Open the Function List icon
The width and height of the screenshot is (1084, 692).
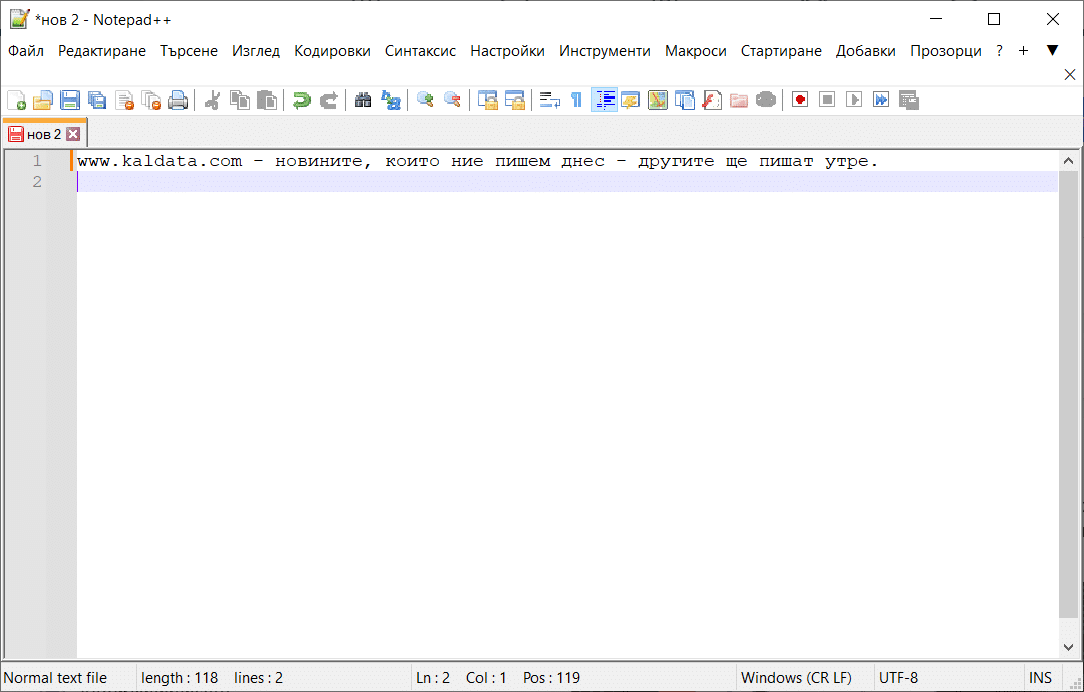click(712, 100)
